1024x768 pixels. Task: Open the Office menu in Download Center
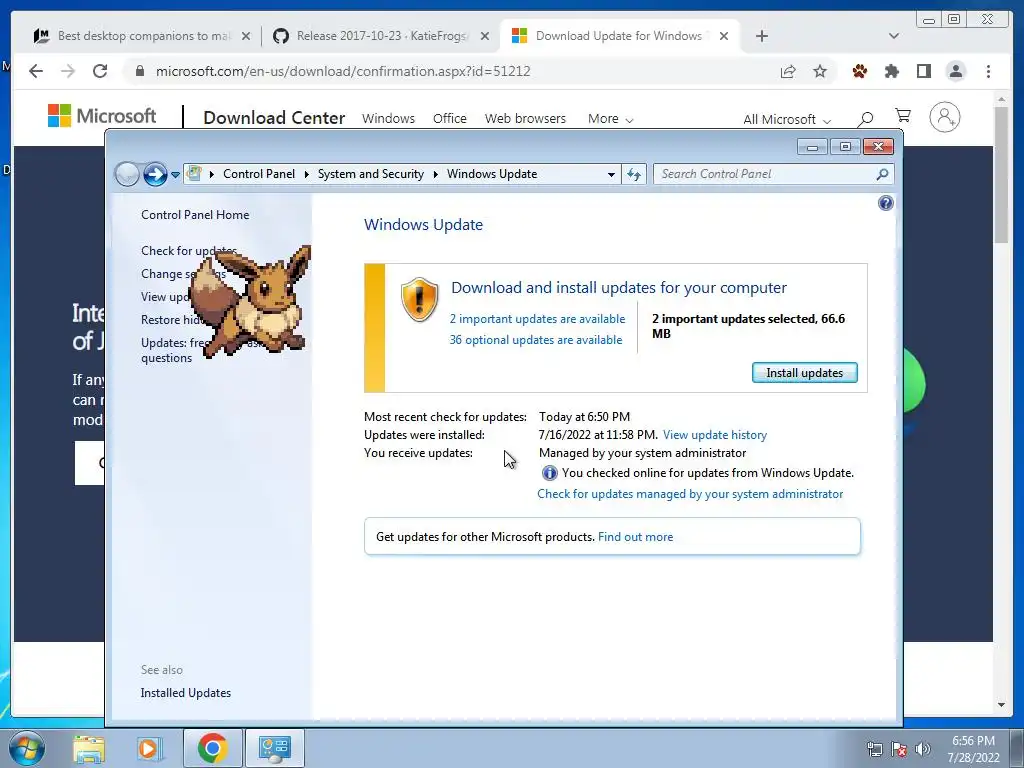(x=450, y=119)
